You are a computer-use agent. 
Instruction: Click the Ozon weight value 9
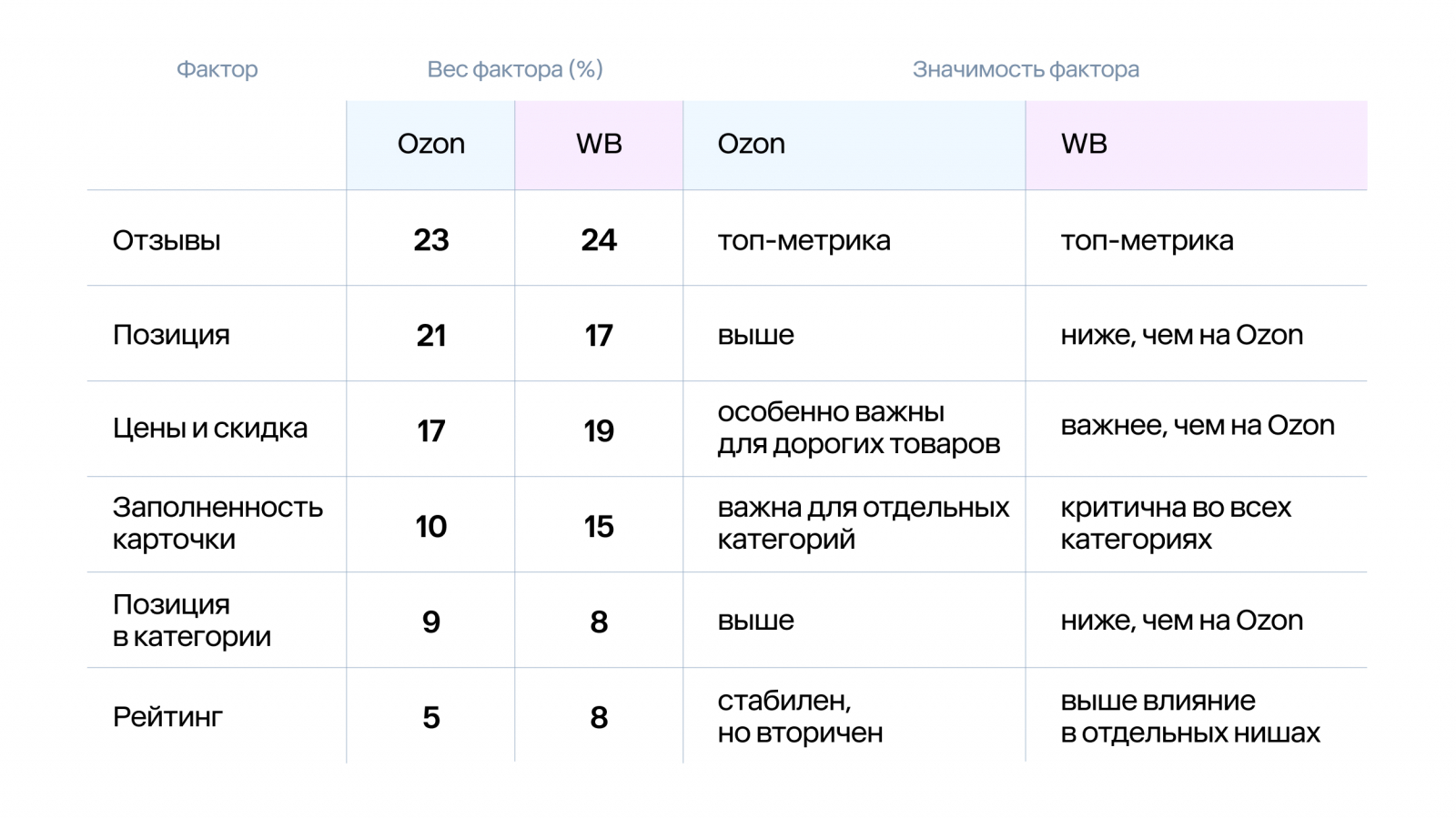point(430,622)
